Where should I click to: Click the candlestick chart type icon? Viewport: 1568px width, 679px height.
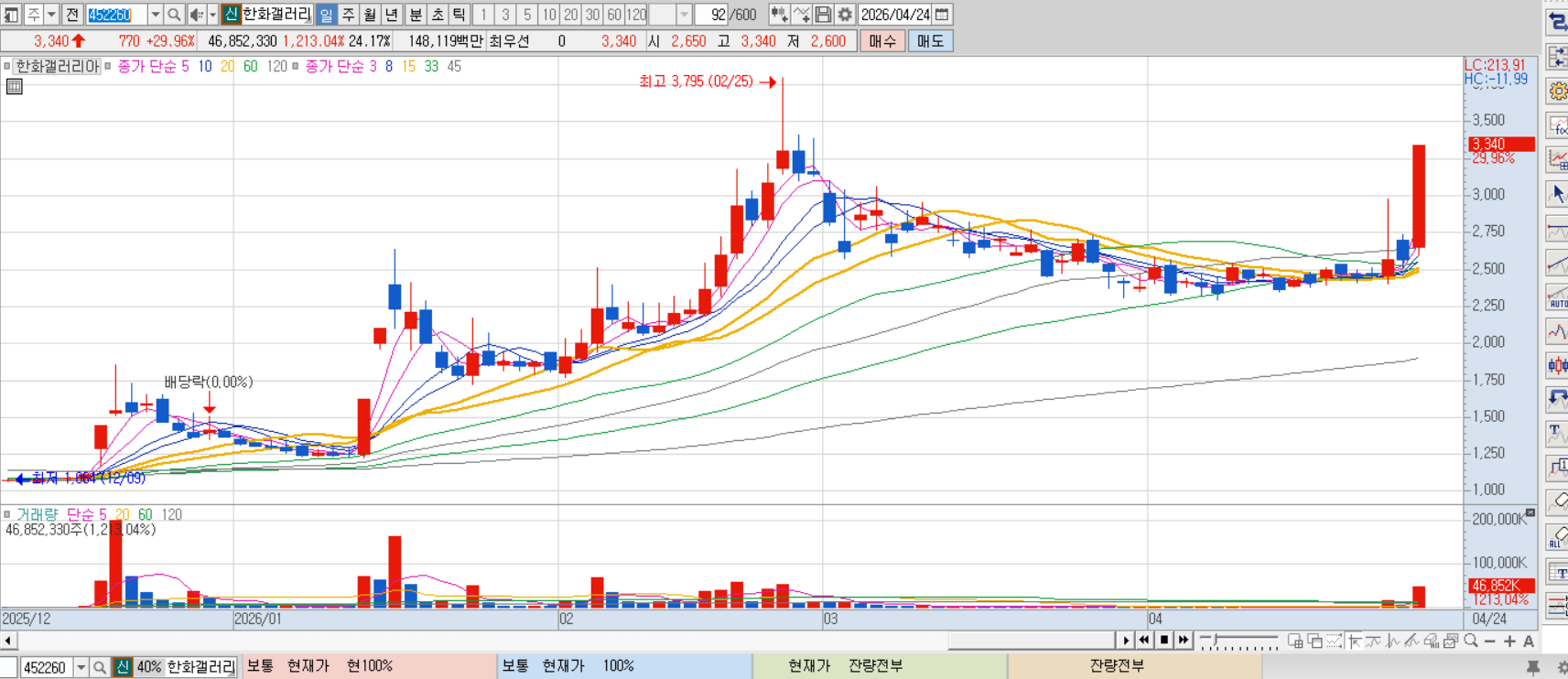coord(778,15)
